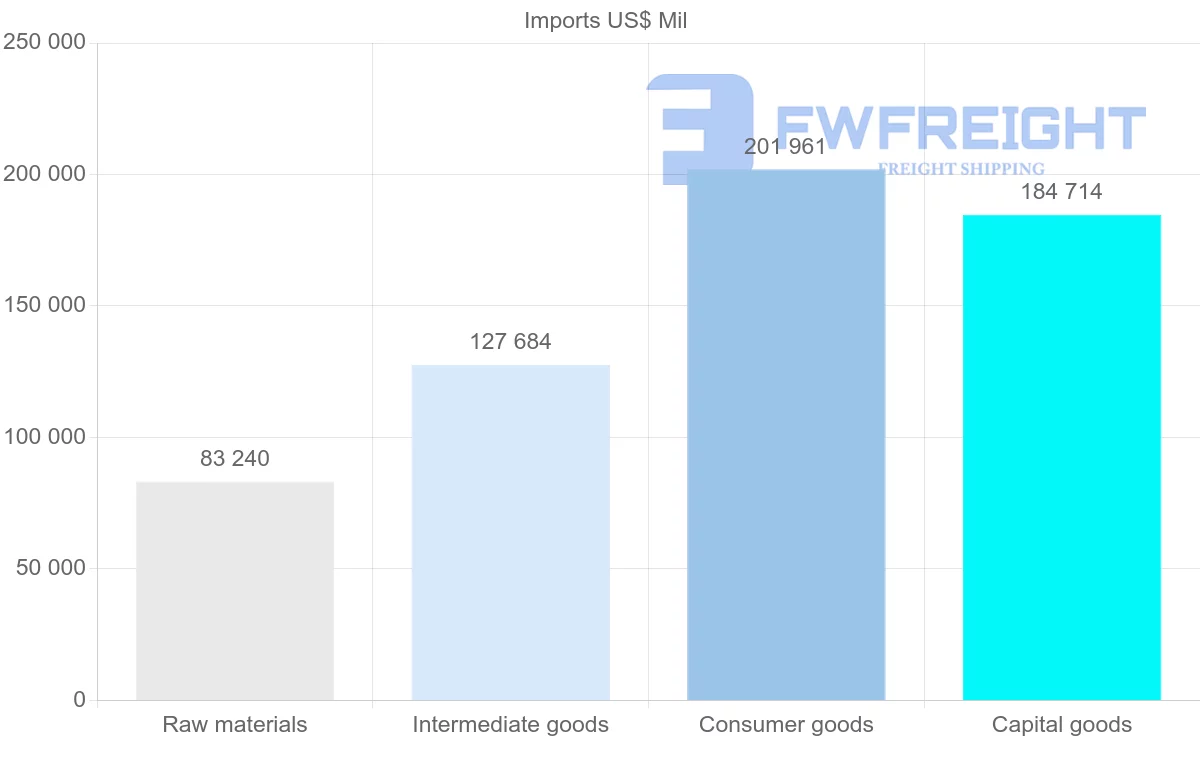Select the light blue Intermediate goods bar

(510, 532)
